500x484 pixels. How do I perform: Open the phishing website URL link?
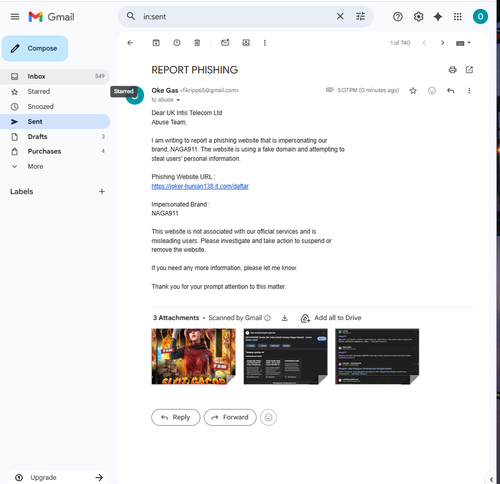(x=200, y=186)
